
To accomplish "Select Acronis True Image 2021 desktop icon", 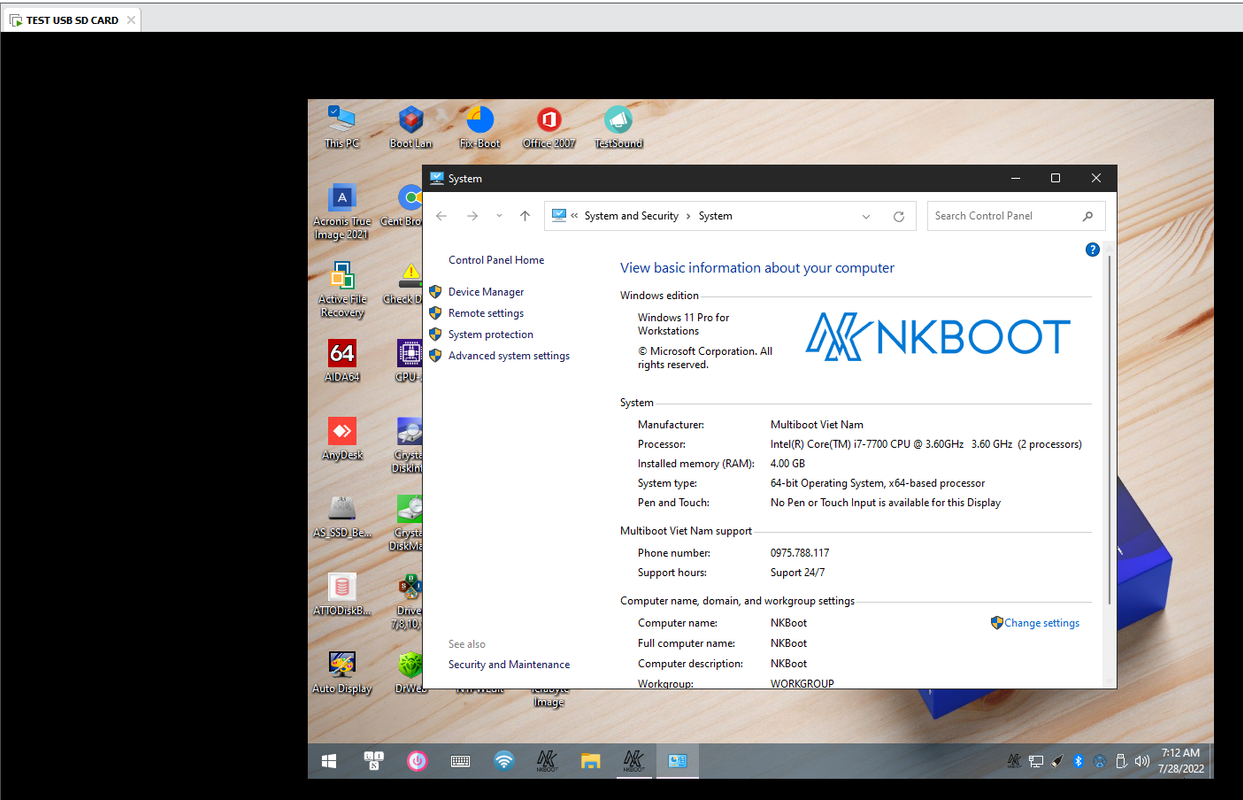I will [x=342, y=211].
